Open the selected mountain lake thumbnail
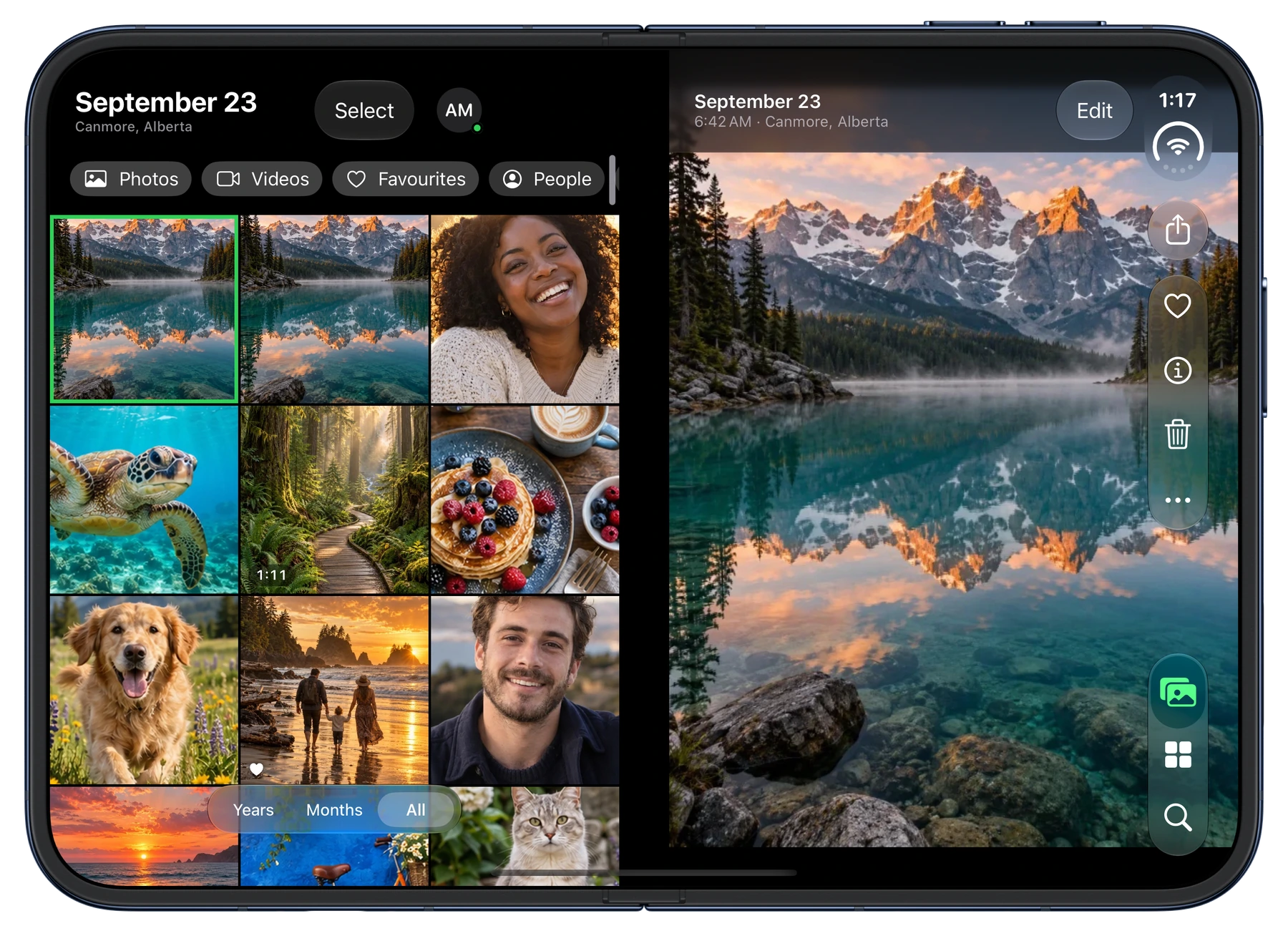The width and height of the screenshot is (1288, 936). point(145,309)
